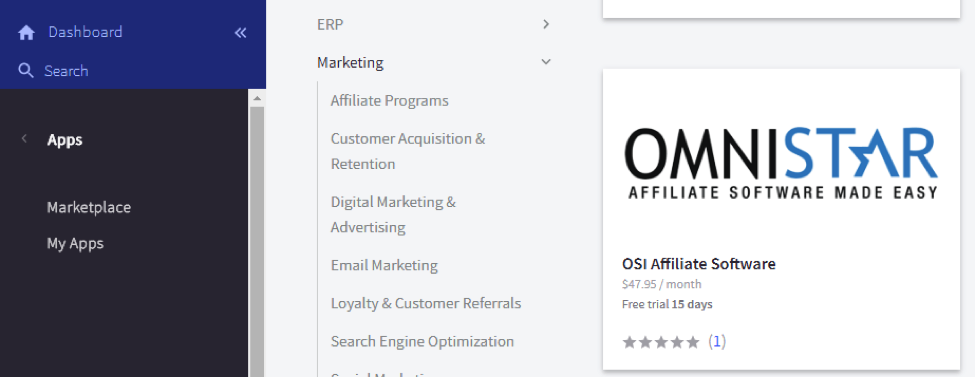The width and height of the screenshot is (975, 378).
Task: Collapse the Marketing category chevron
Action: (x=546, y=62)
